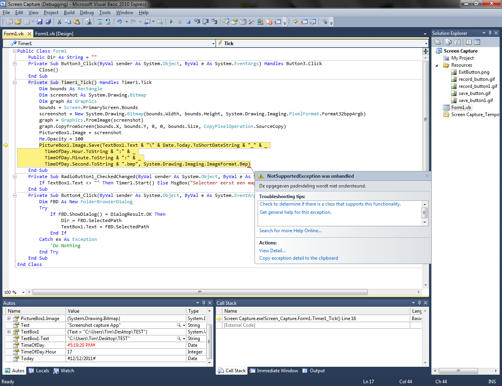
Task: Click 'Search for more Help Online' link
Action: point(290,231)
